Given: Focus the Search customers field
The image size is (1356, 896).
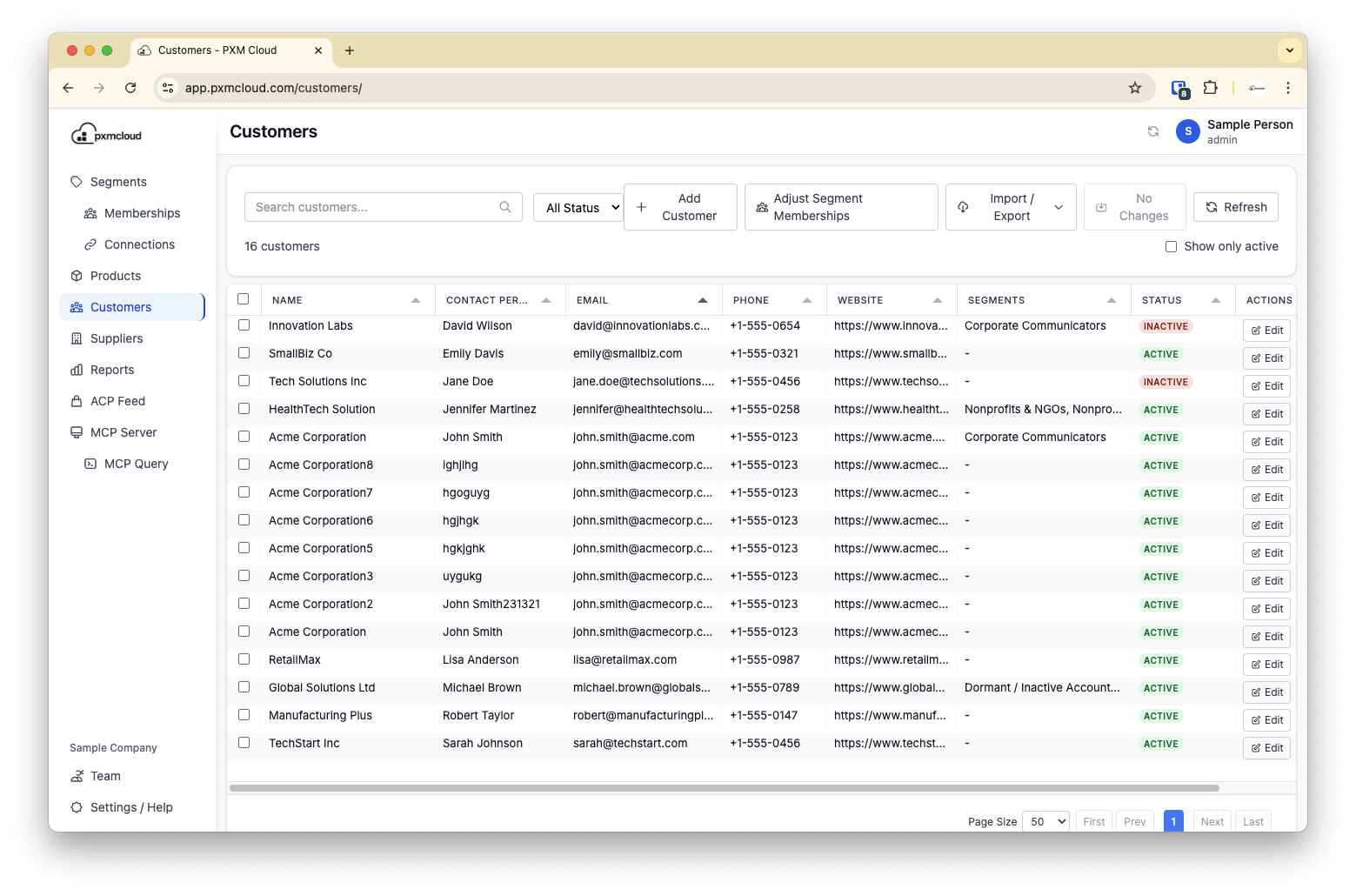Looking at the screenshot, I should (x=384, y=207).
